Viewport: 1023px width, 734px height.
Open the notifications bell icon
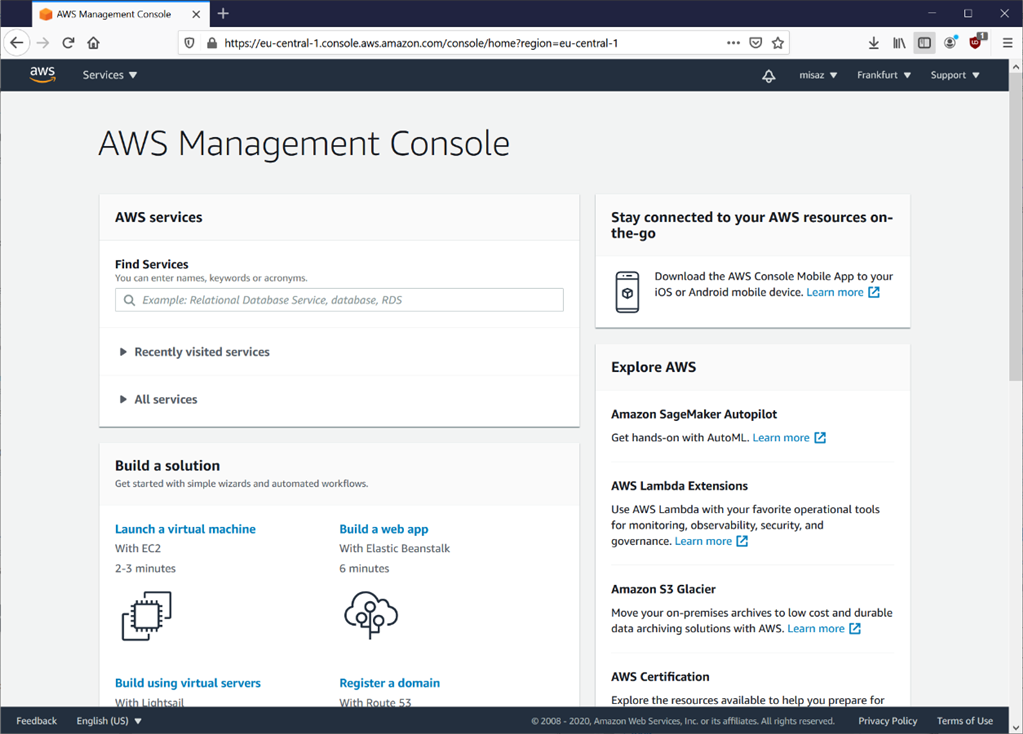coord(768,76)
